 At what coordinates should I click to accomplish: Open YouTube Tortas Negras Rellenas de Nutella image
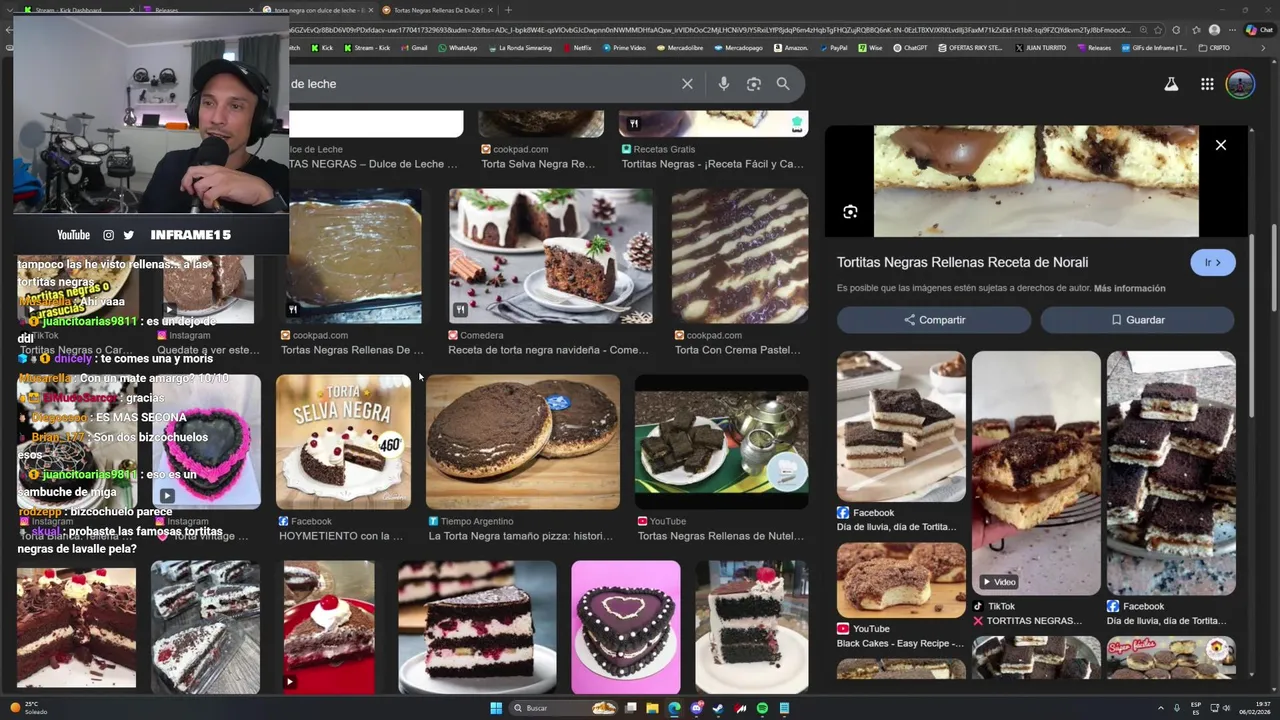pyautogui.click(x=721, y=442)
